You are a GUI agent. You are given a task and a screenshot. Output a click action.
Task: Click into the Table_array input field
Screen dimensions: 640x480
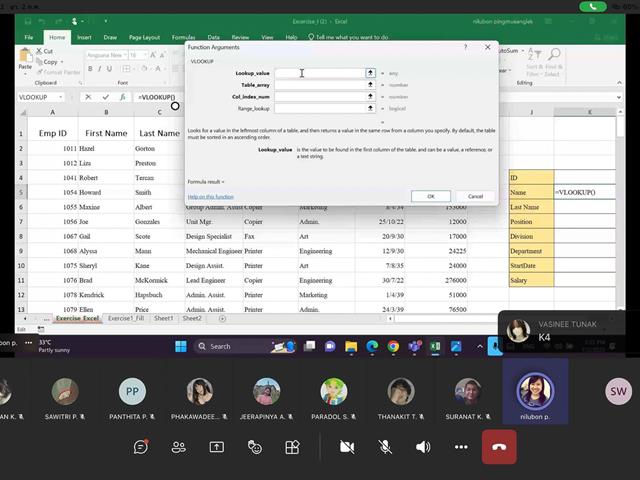pos(320,84)
